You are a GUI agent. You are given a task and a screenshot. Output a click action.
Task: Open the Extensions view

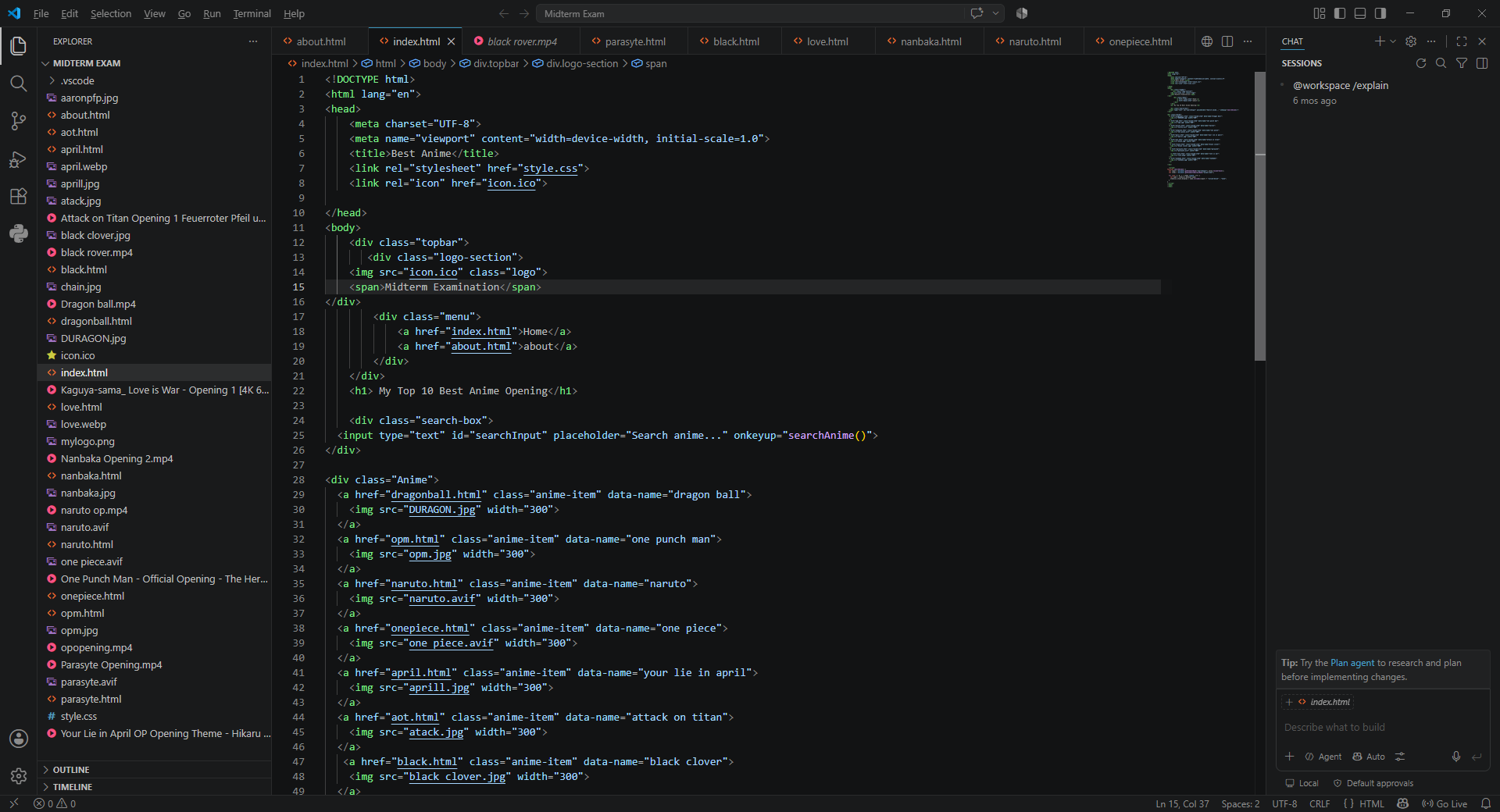(19, 196)
